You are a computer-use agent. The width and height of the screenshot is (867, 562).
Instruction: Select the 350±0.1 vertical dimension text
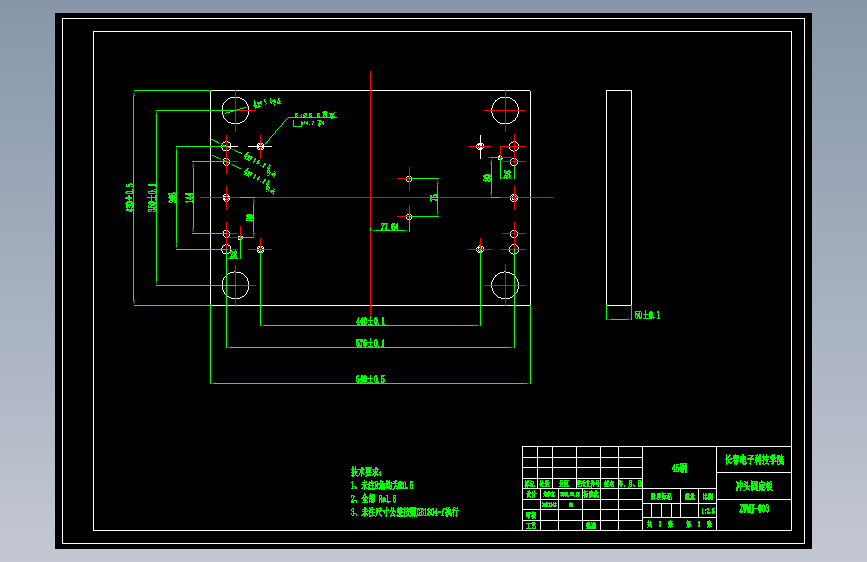(152, 197)
